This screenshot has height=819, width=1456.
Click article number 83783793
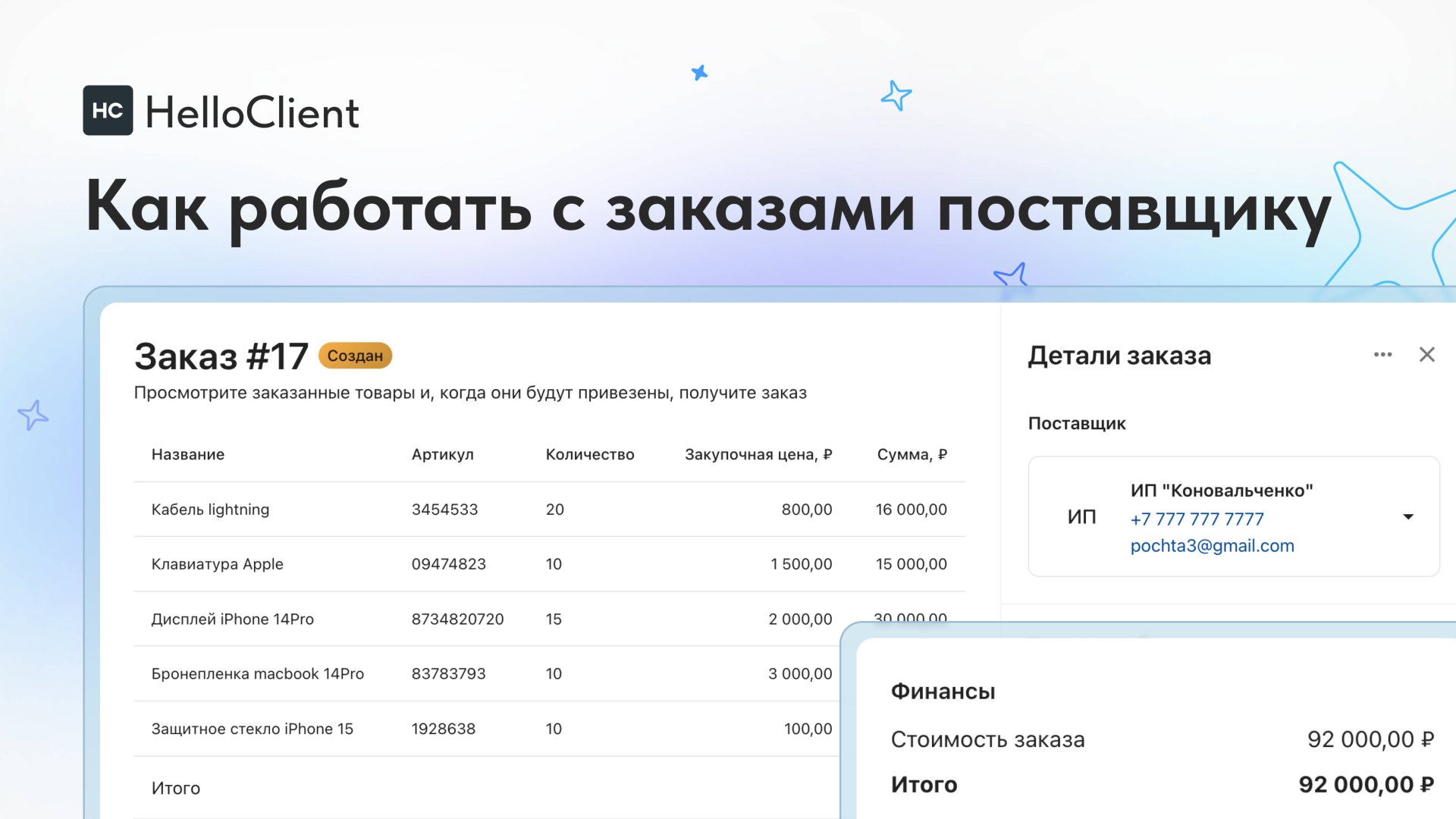[448, 674]
